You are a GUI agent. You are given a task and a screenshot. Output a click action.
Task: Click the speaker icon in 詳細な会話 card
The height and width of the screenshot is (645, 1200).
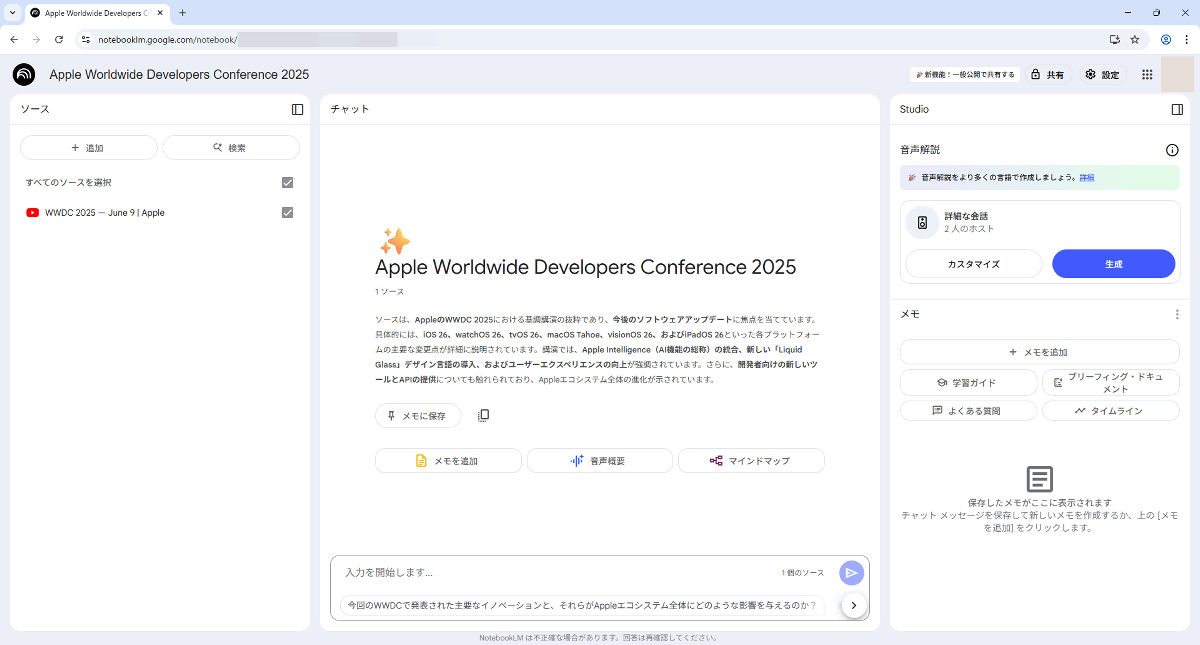[922, 222]
